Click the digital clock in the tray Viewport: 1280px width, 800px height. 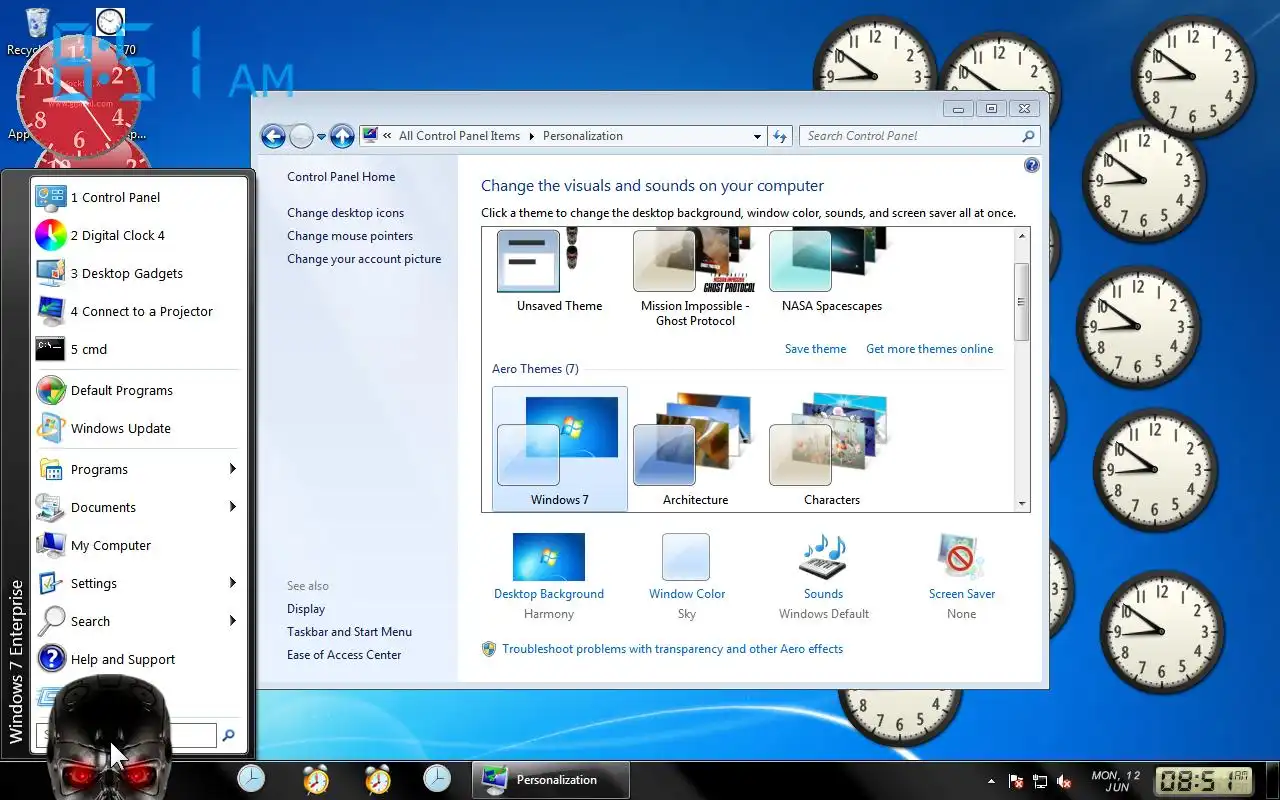coord(1204,781)
